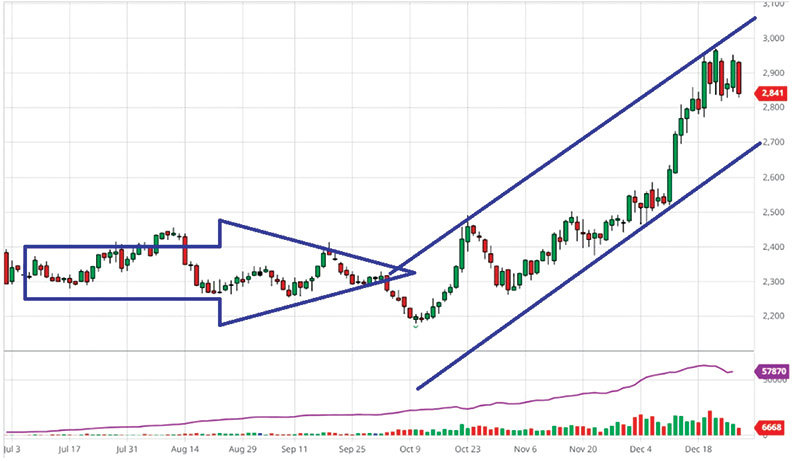Viewport: 800px width, 461px height.
Task: Select the 2,800 price axis label
Action: pos(772,108)
